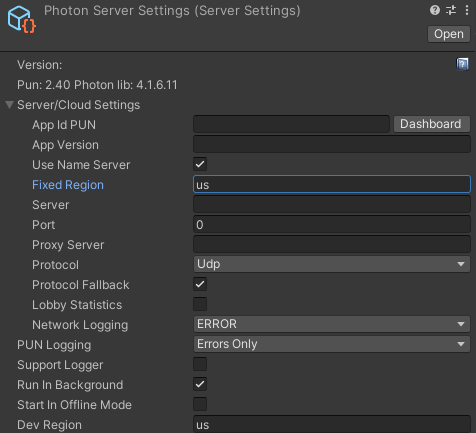The width and height of the screenshot is (476, 433).
Task: Click the Port field showing 0
Action: [x=332, y=224]
